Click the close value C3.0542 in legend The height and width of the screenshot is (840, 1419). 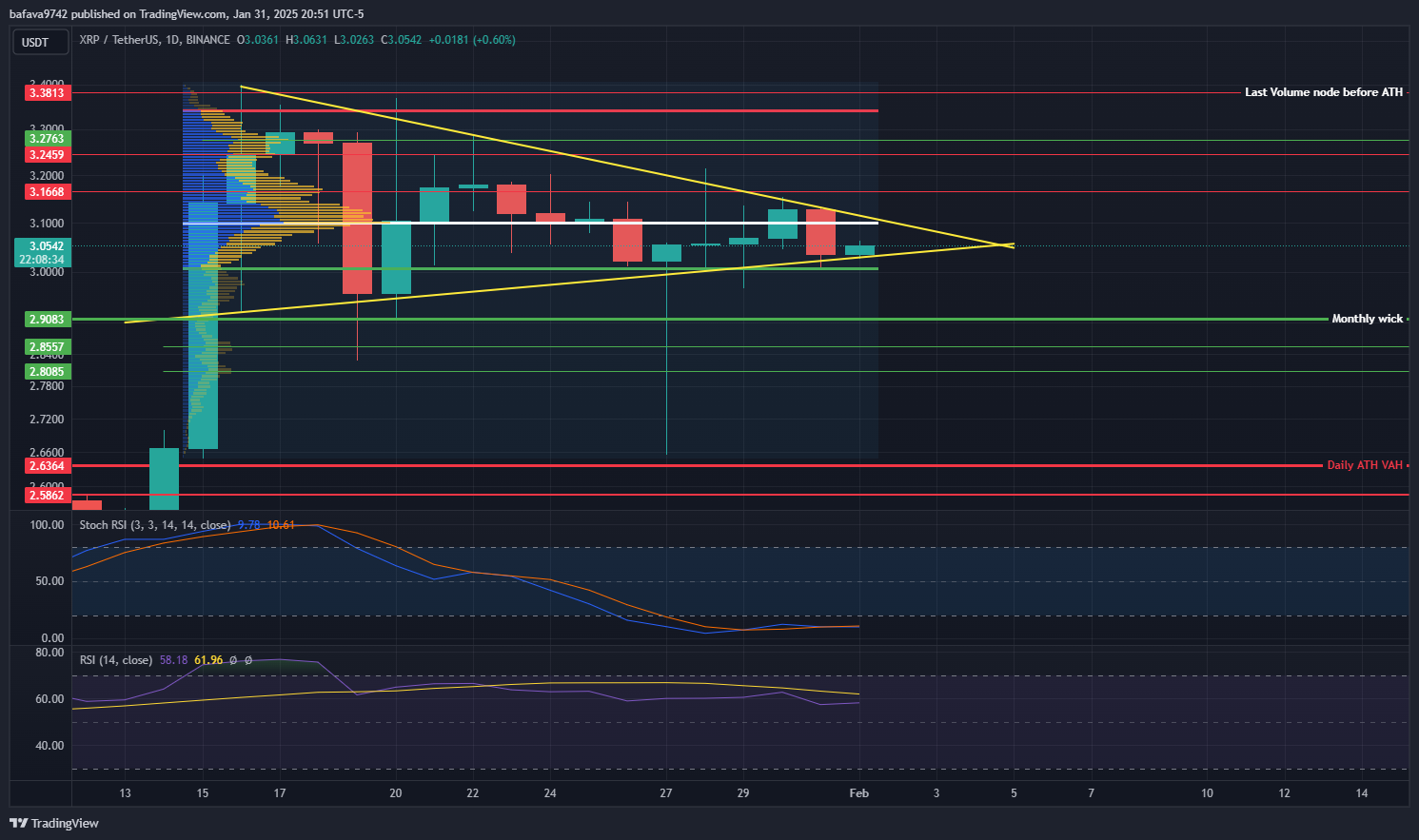coord(402,40)
